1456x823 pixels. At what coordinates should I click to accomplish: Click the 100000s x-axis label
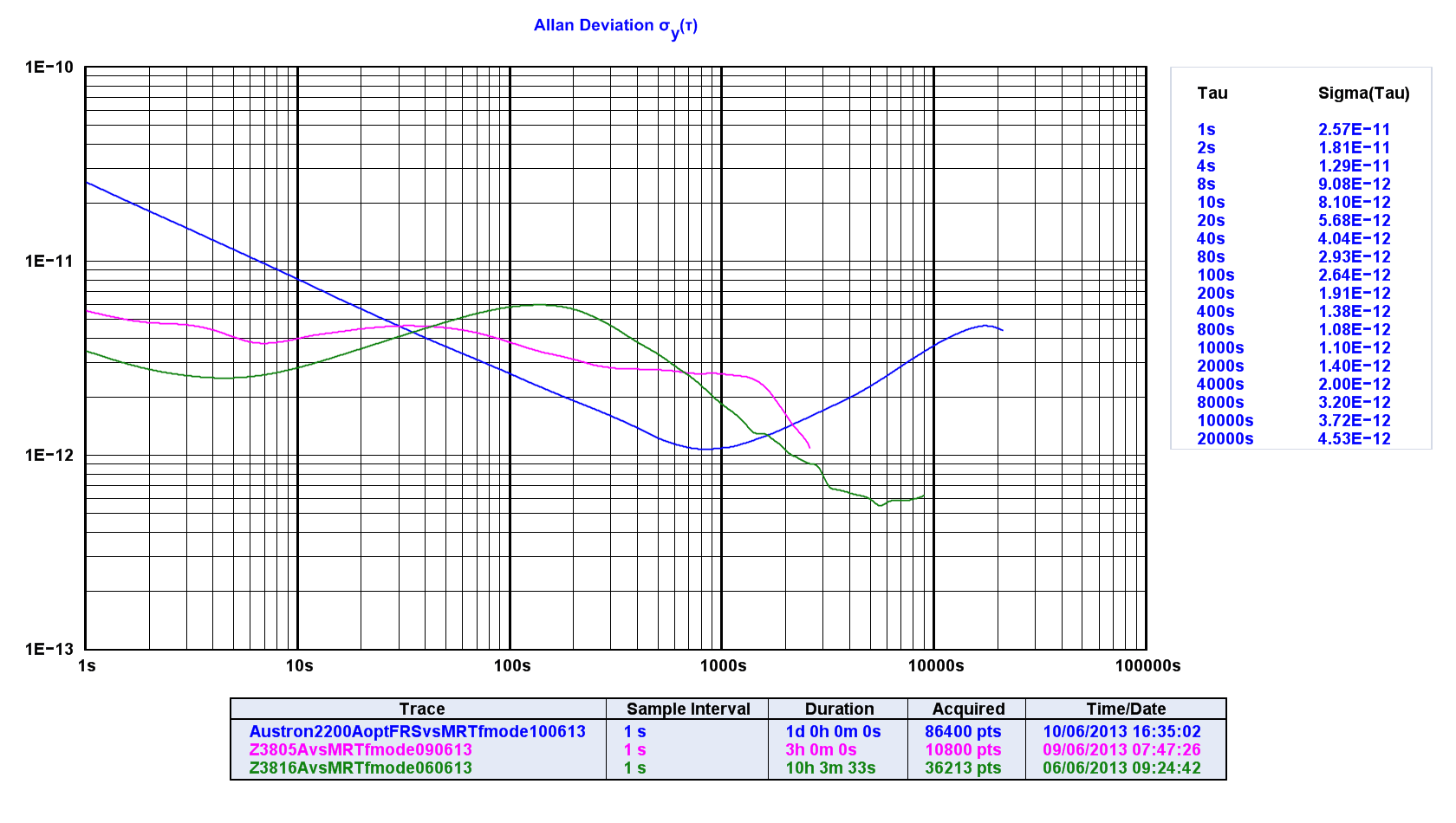(x=1147, y=665)
